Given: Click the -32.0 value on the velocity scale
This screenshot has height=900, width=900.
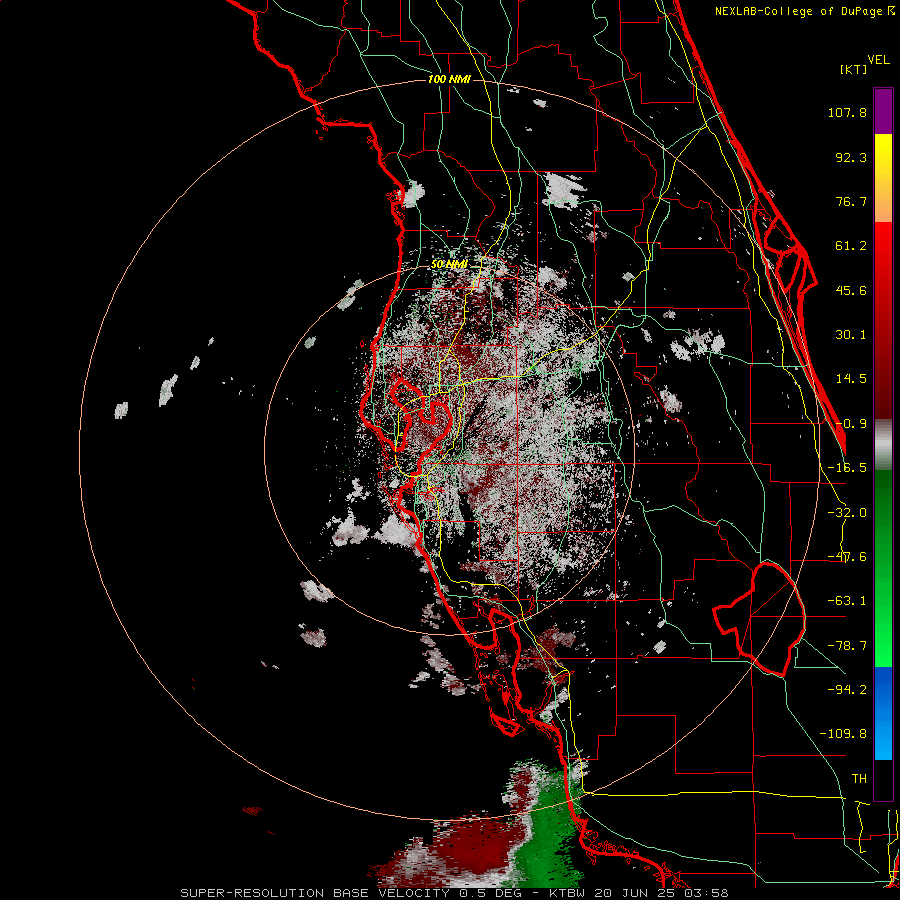Looking at the screenshot, I should (847, 513).
